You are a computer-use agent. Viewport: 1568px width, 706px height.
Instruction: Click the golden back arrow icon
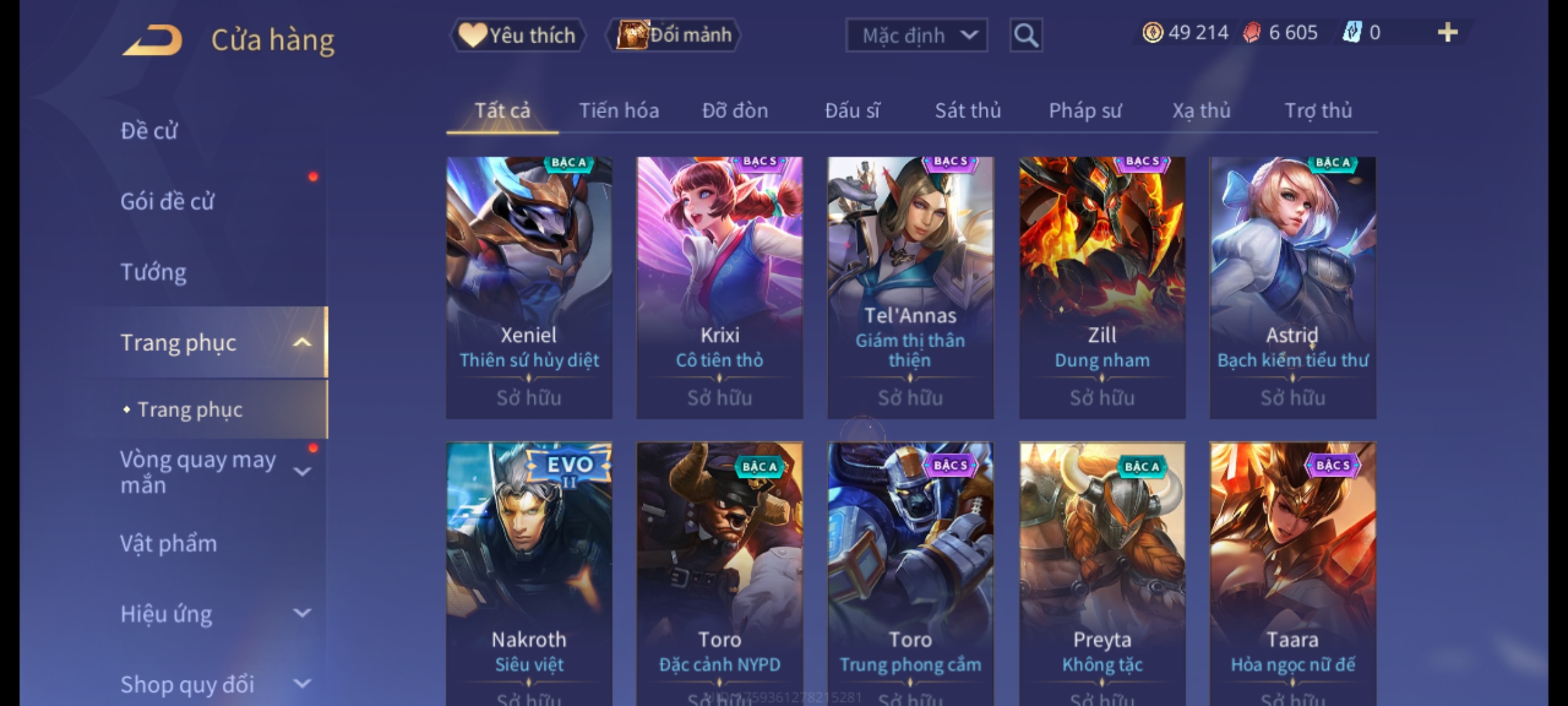tap(152, 40)
